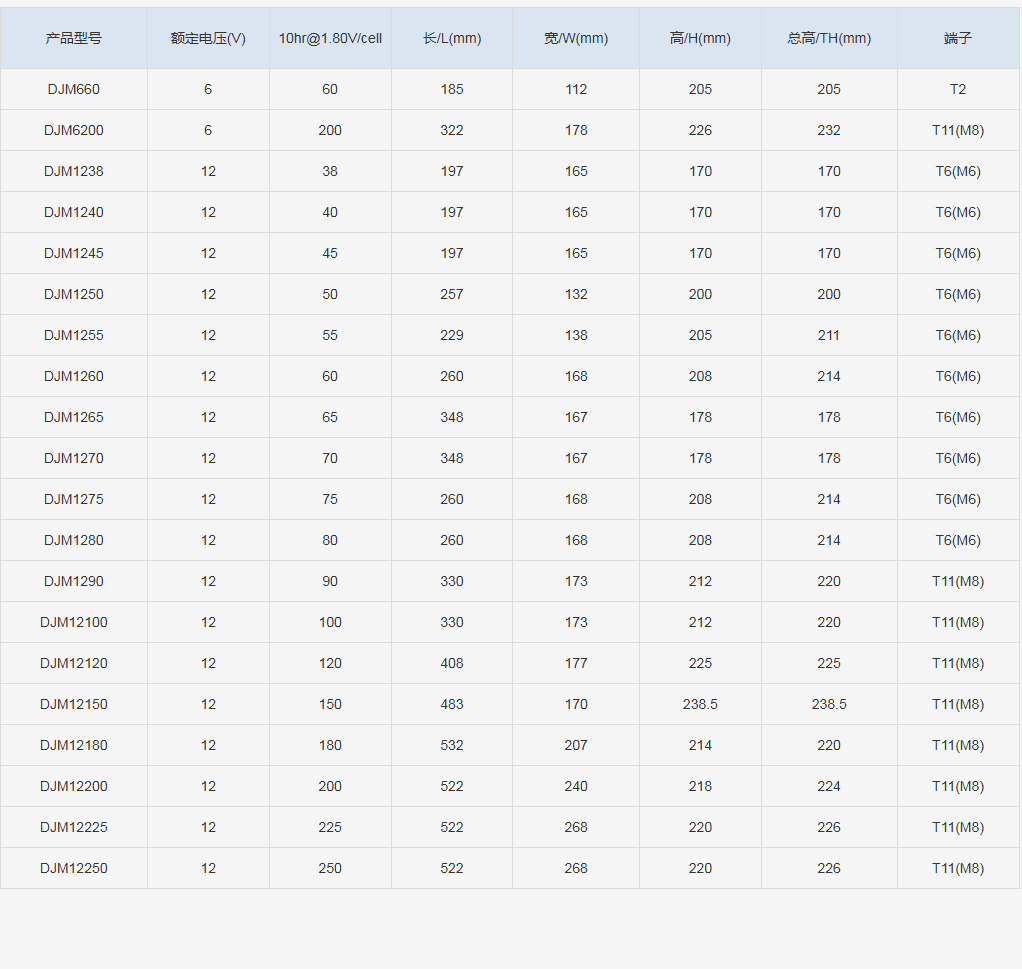
Task: Select the DJM12120 model cell
Action: 74,664
